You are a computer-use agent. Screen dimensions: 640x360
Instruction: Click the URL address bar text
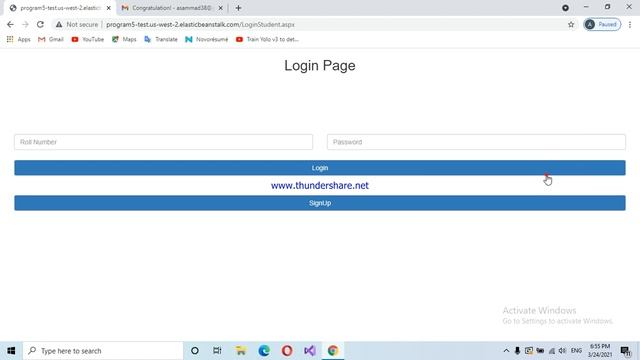click(200, 24)
